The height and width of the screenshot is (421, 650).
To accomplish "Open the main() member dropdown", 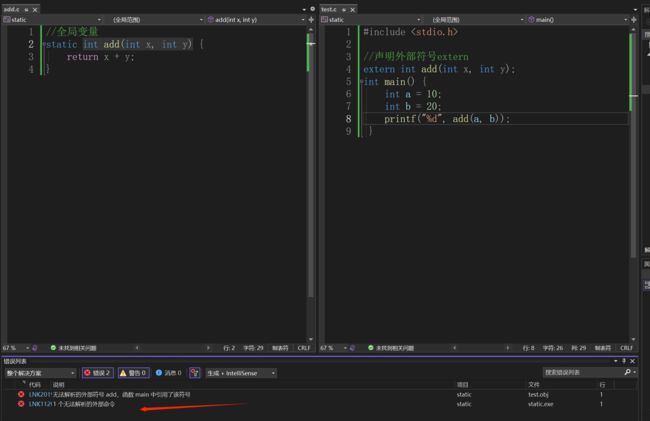I will click(x=577, y=19).
